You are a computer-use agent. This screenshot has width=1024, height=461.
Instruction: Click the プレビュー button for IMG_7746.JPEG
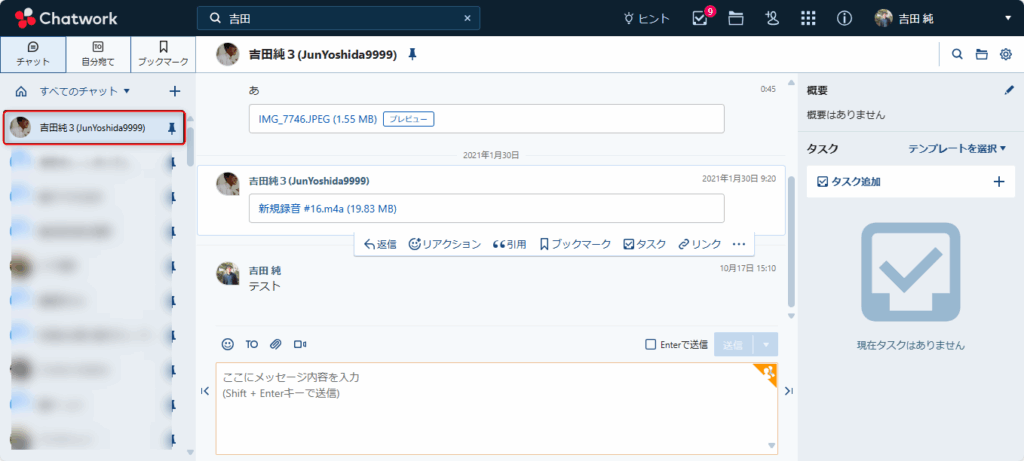coord(408,119)
